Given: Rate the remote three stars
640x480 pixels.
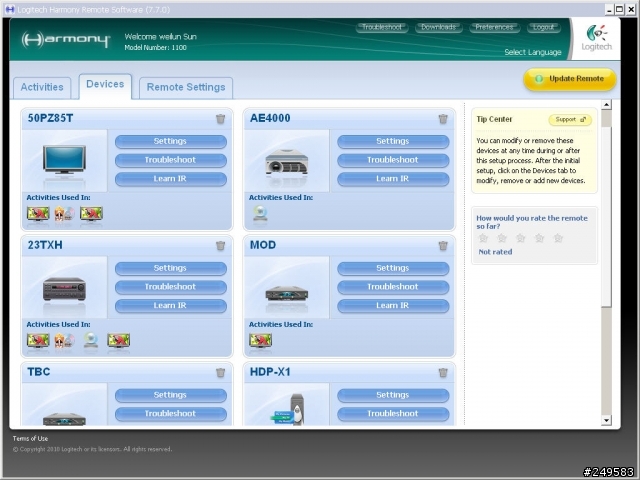Looking at the screenshot, I should [520, 238].
